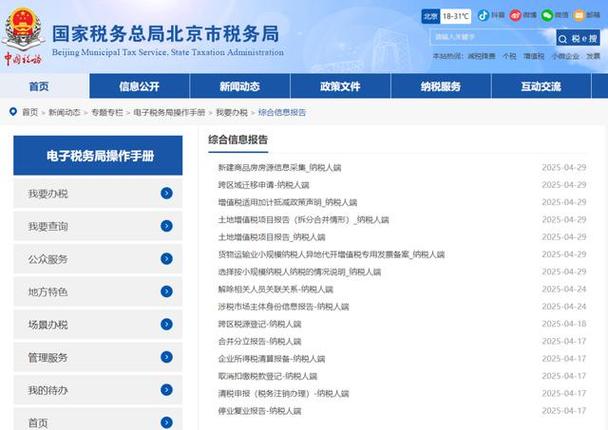Go to 首页 in the breadcrumb trail
Viewport: 608px width, 430px height.
pos(30,112)
